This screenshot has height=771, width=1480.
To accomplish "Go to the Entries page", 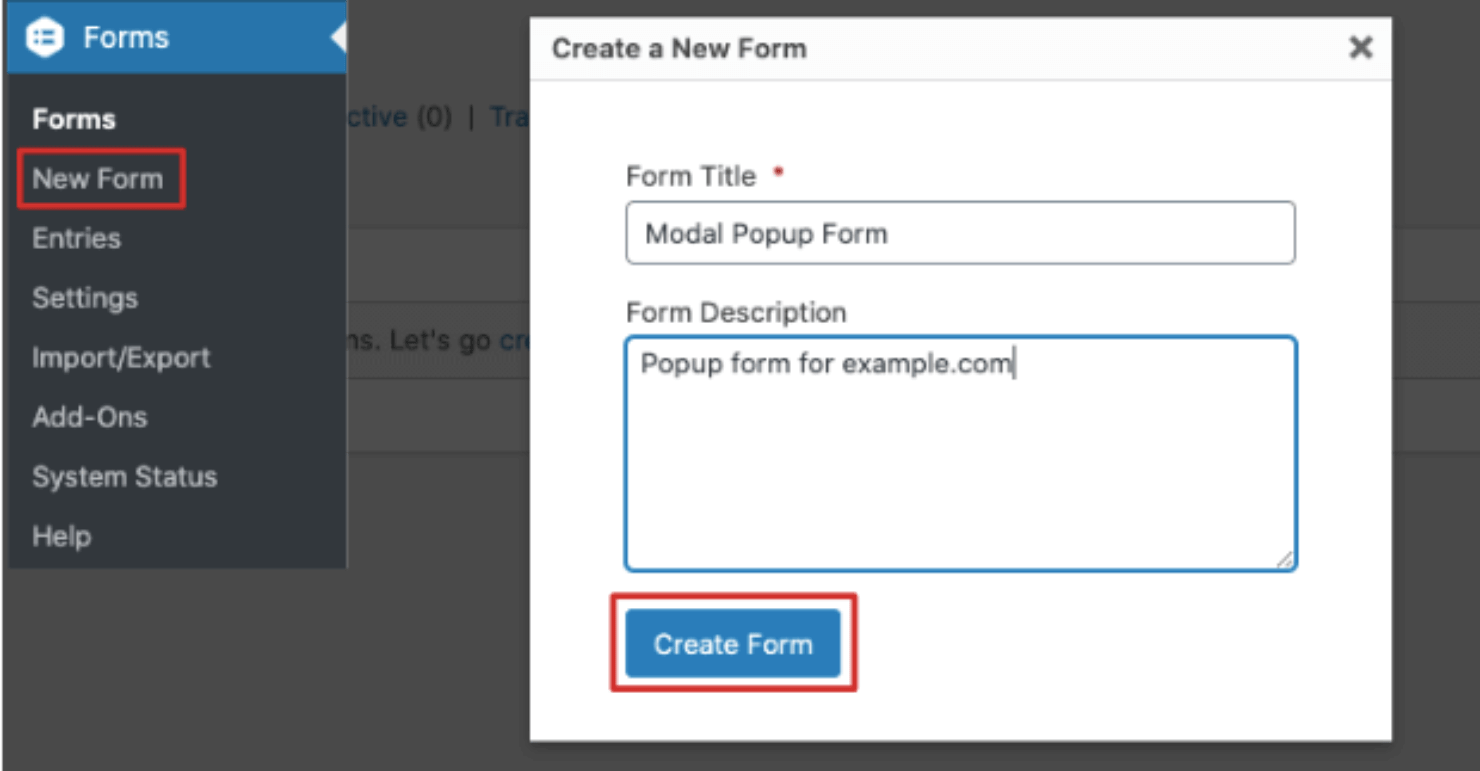I will 76,238.
